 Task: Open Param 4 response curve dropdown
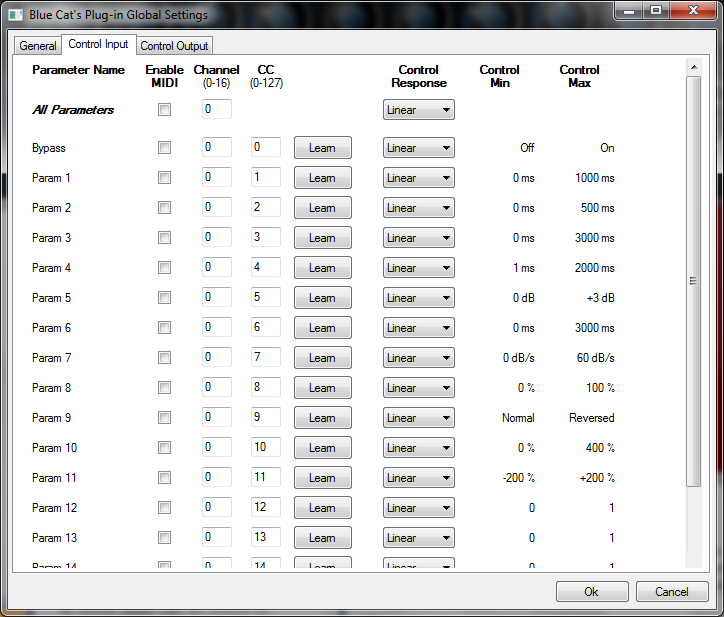[419, 268]
